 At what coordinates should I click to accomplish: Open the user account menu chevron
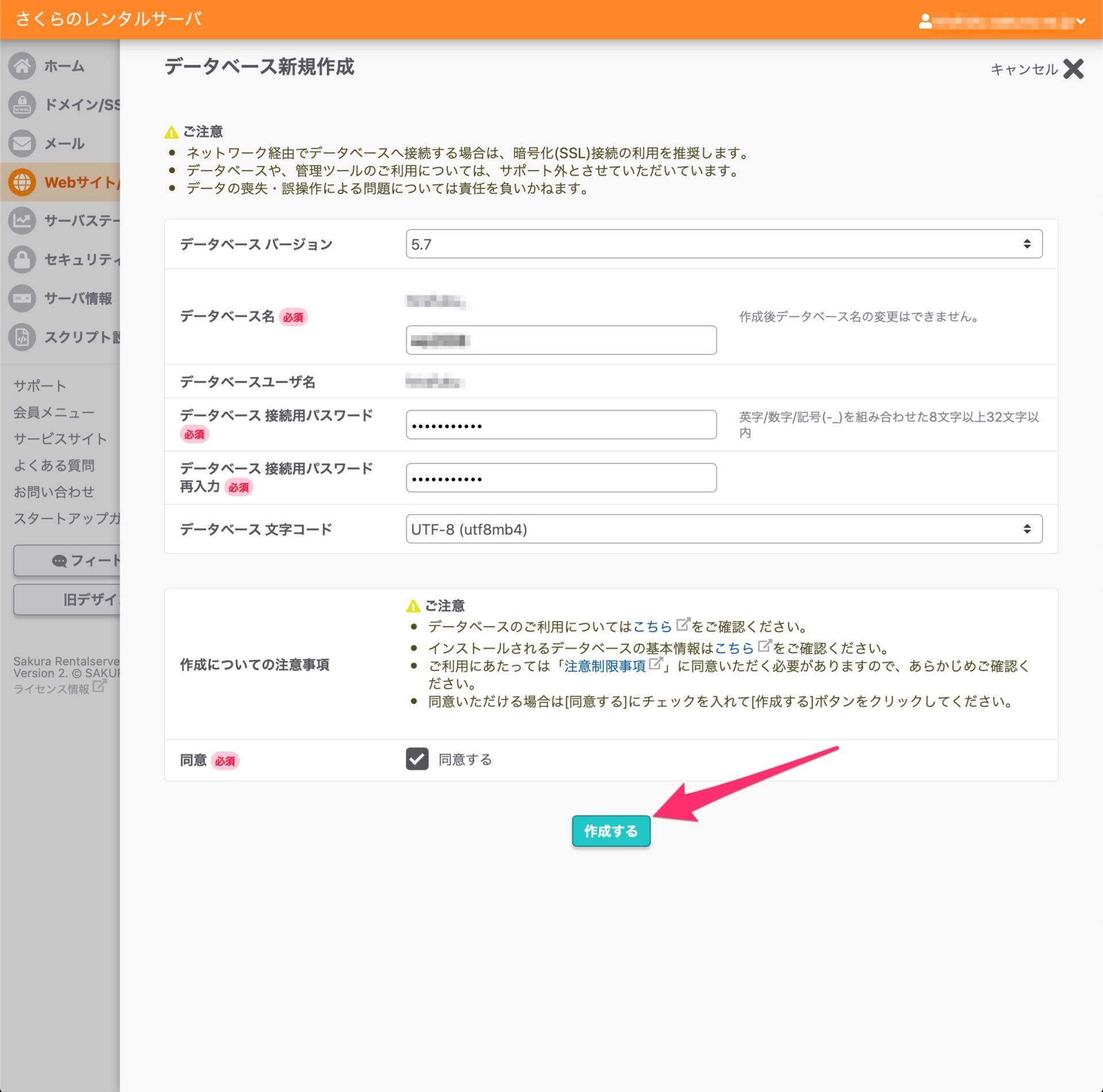(x=1081, y=21)
